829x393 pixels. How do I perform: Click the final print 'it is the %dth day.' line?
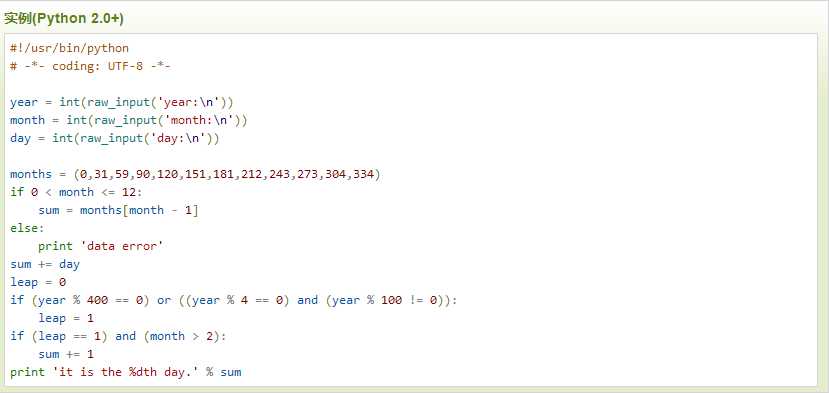click(125, 372)
